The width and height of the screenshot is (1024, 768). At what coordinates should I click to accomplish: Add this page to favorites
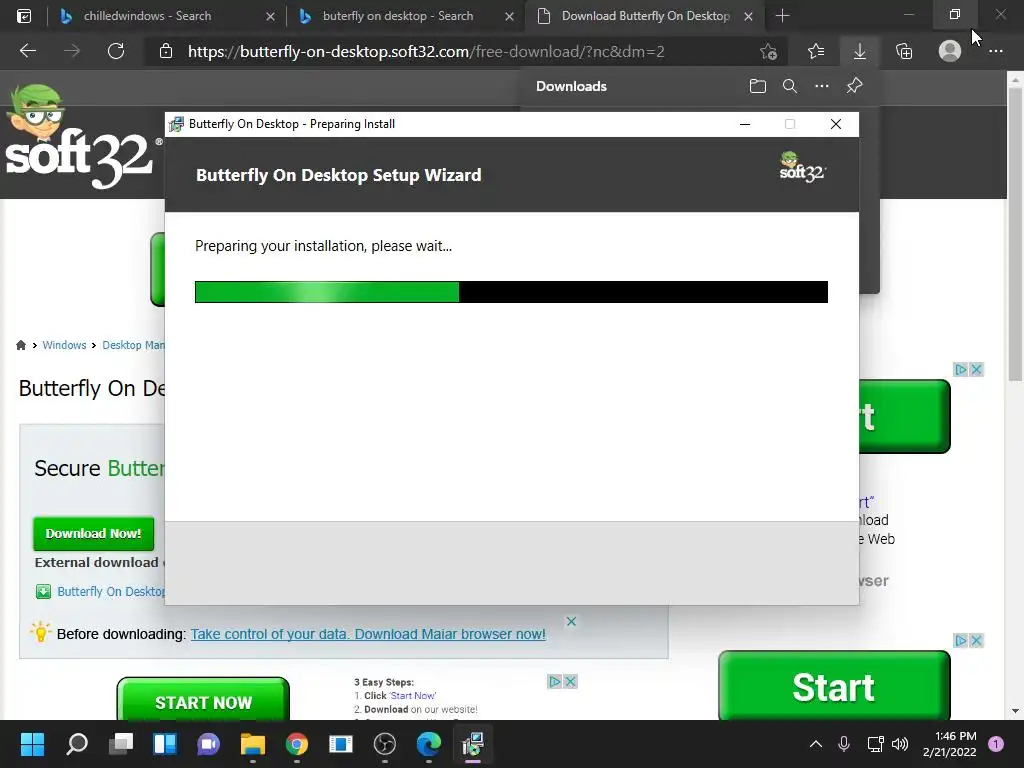(768, 51)
